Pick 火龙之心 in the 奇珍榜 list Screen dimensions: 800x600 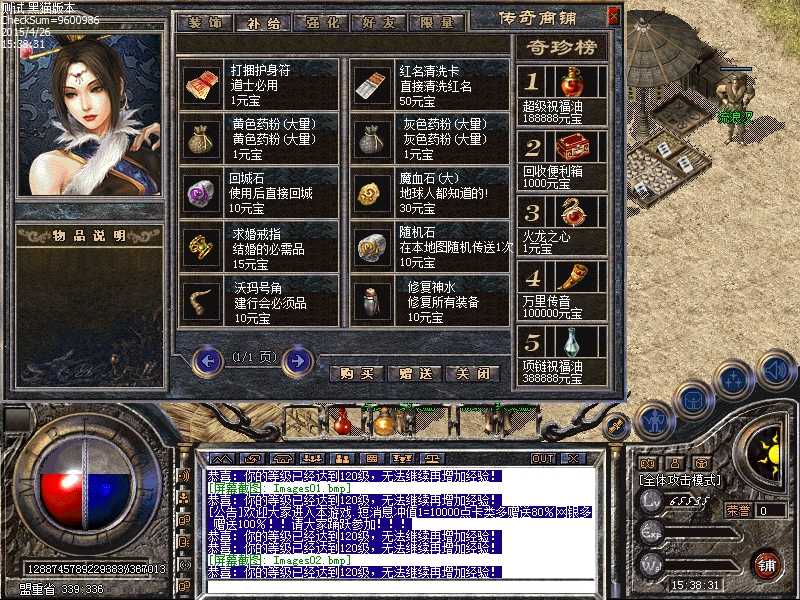click(562, 226)
